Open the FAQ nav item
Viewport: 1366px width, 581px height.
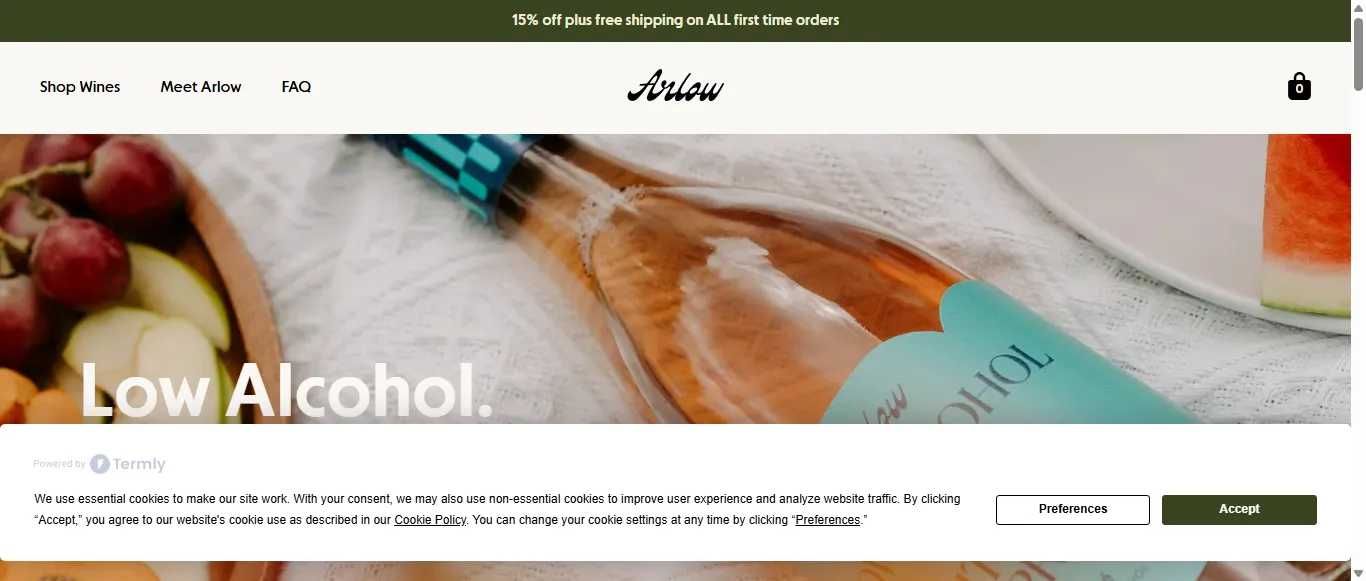coord(296,87)
